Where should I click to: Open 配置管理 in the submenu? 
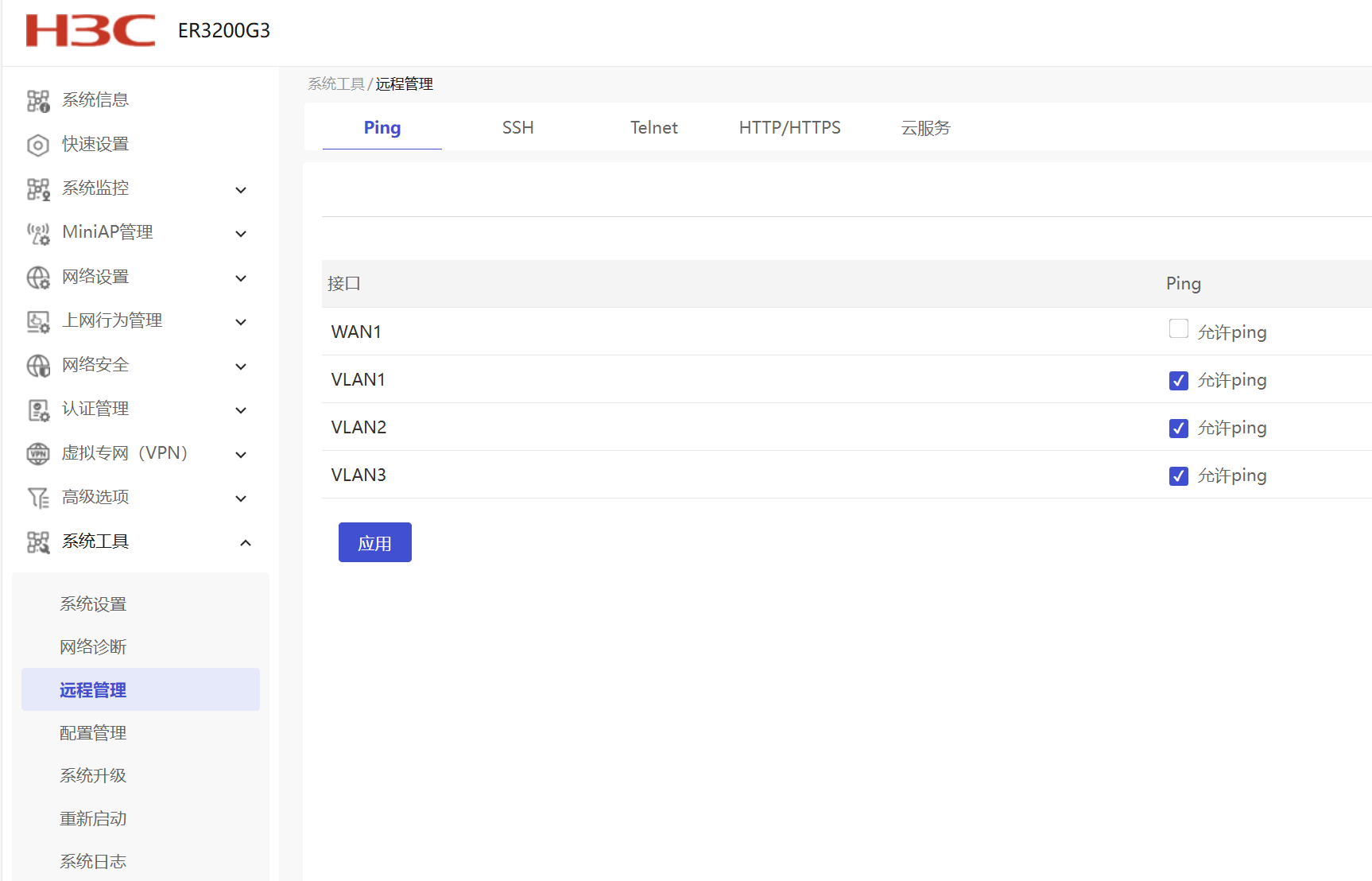click(x=93, y=733)
